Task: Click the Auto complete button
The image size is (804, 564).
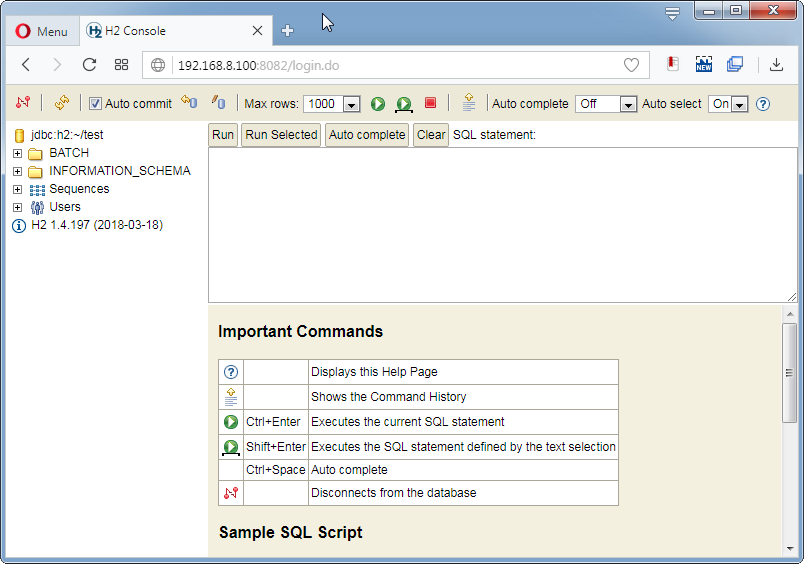Action: [x=367, y=135]
